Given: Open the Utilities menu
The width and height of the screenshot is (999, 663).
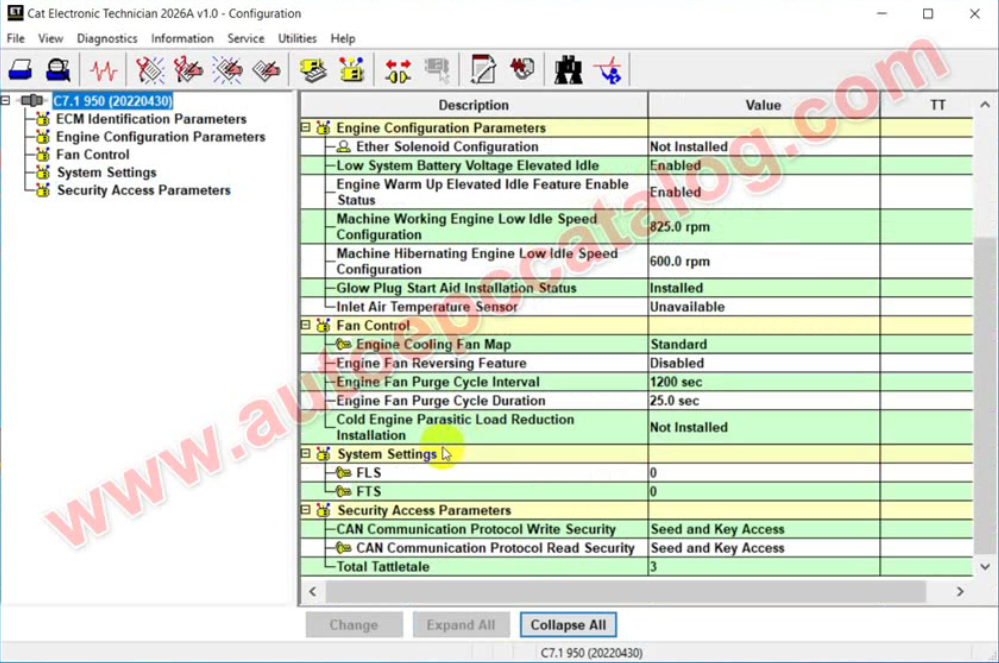Looking at the screenshot, I should [x=297, y=38].
